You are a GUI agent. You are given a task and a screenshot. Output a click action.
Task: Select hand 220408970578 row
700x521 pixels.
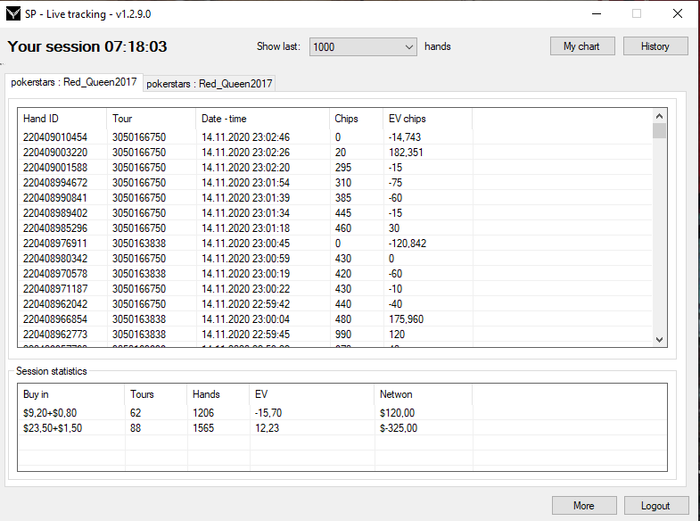tap(335, 274)
